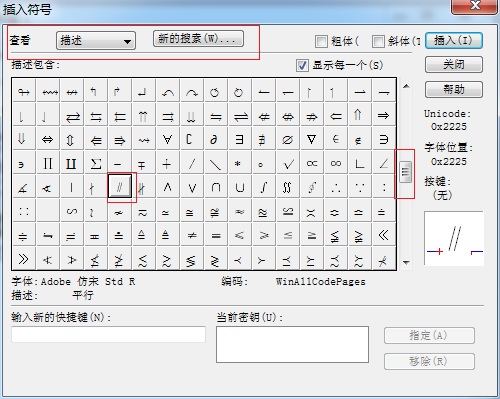
Task: Select the nabla symbol ∇
Action: click(x=311, y=139)
